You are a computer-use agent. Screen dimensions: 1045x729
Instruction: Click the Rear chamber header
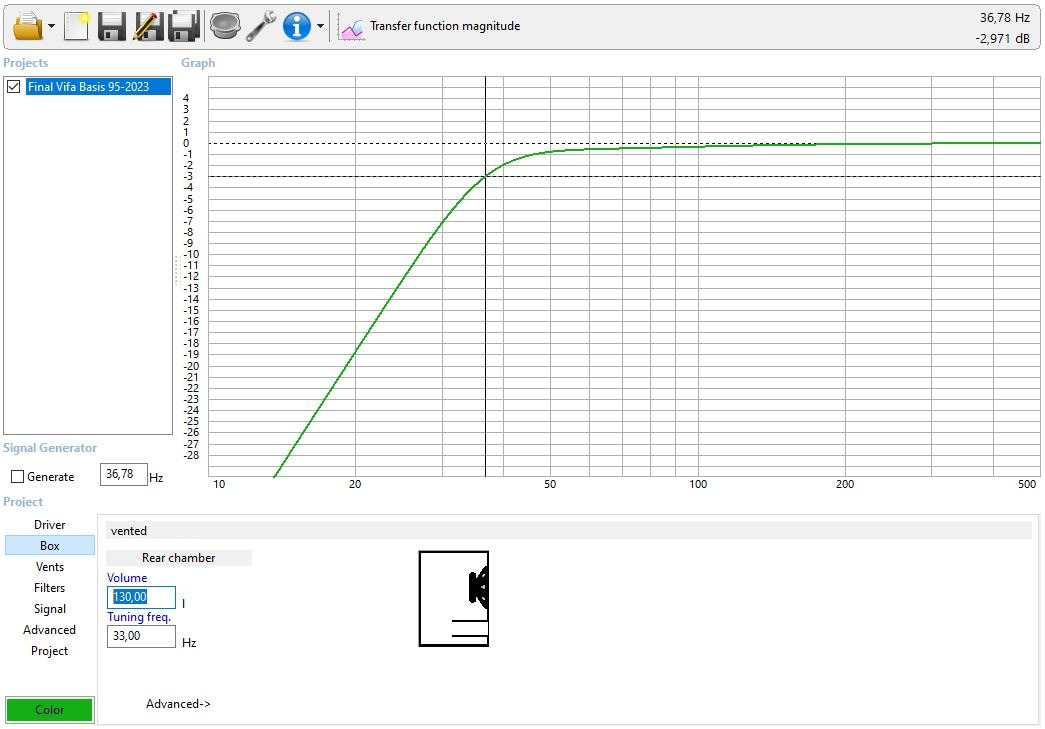pos(179,558)
